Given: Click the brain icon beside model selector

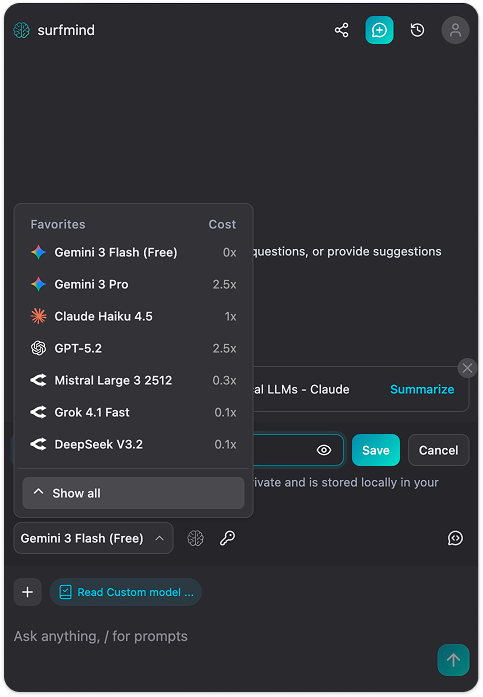Looking at the screenshot, I should [x=196, y=538].
